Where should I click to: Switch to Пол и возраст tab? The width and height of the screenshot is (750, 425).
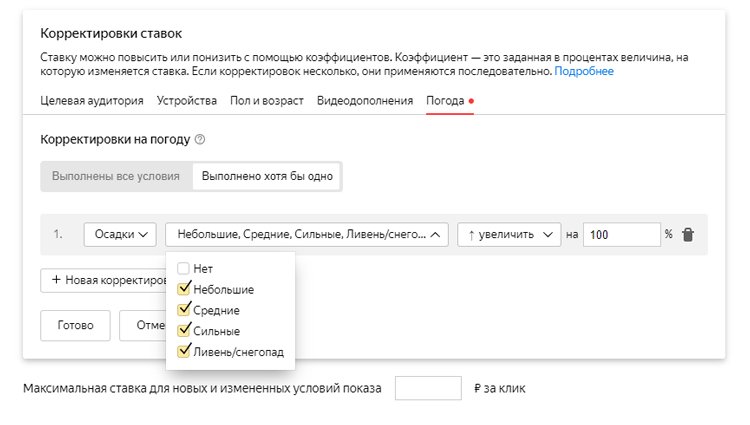(x=266, y=101)
